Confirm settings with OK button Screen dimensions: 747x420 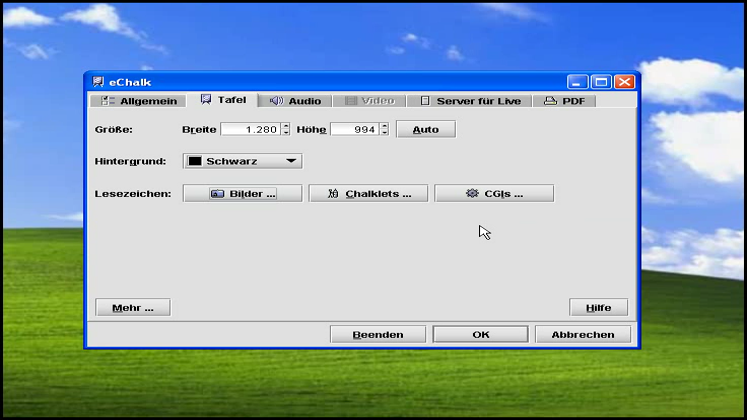(480, 334)
